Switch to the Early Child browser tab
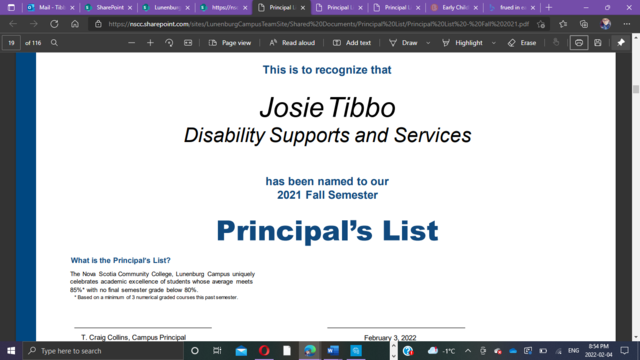Image resolution: width=640 pixels, height=360 pixels. 454,7
